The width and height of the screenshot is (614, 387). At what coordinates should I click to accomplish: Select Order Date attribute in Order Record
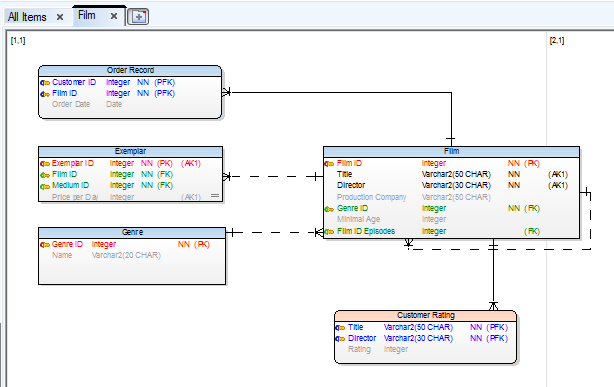(x=71, y=104)
